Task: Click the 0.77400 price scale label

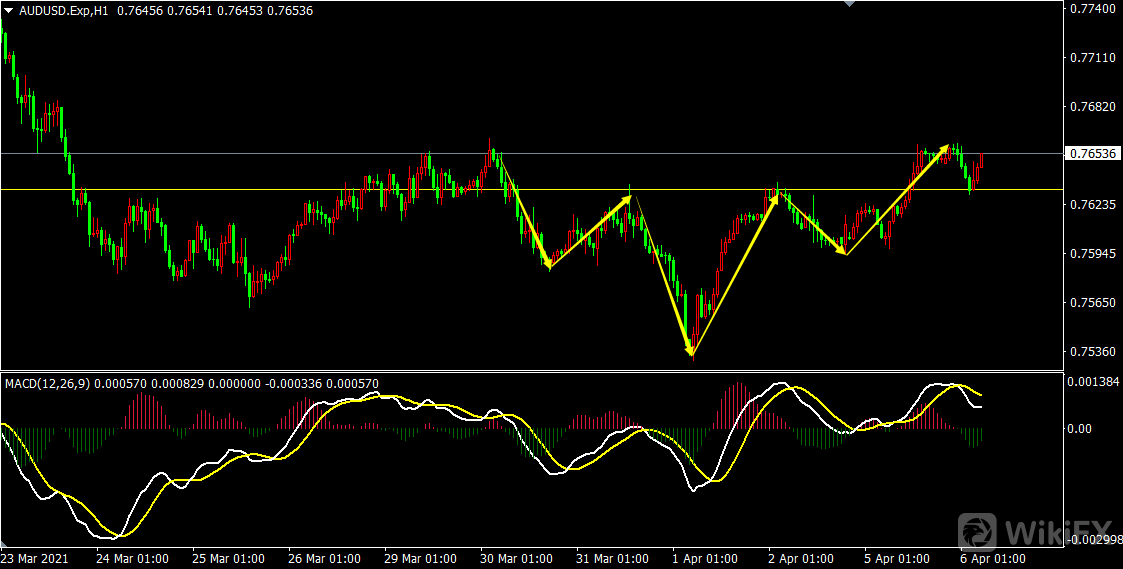Action: point(1091,9)
